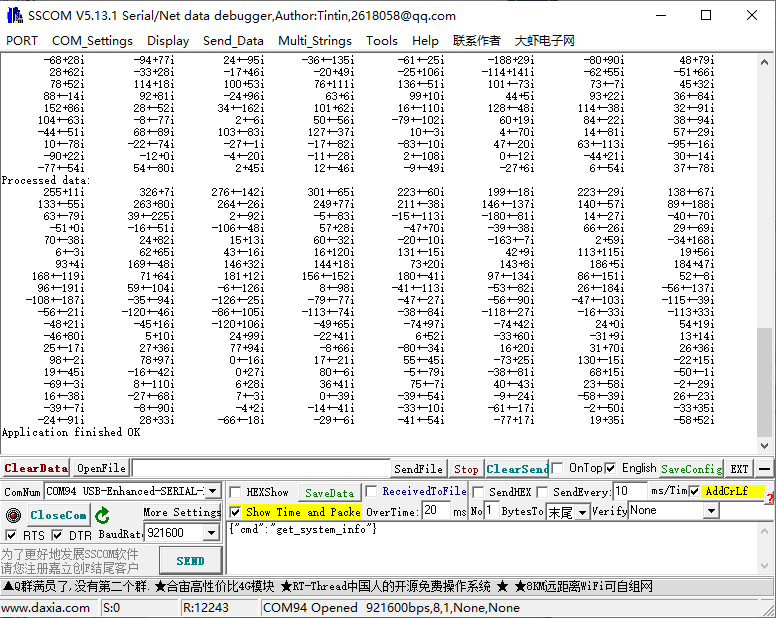Click the red record indicator beside CloseCom

13,515
